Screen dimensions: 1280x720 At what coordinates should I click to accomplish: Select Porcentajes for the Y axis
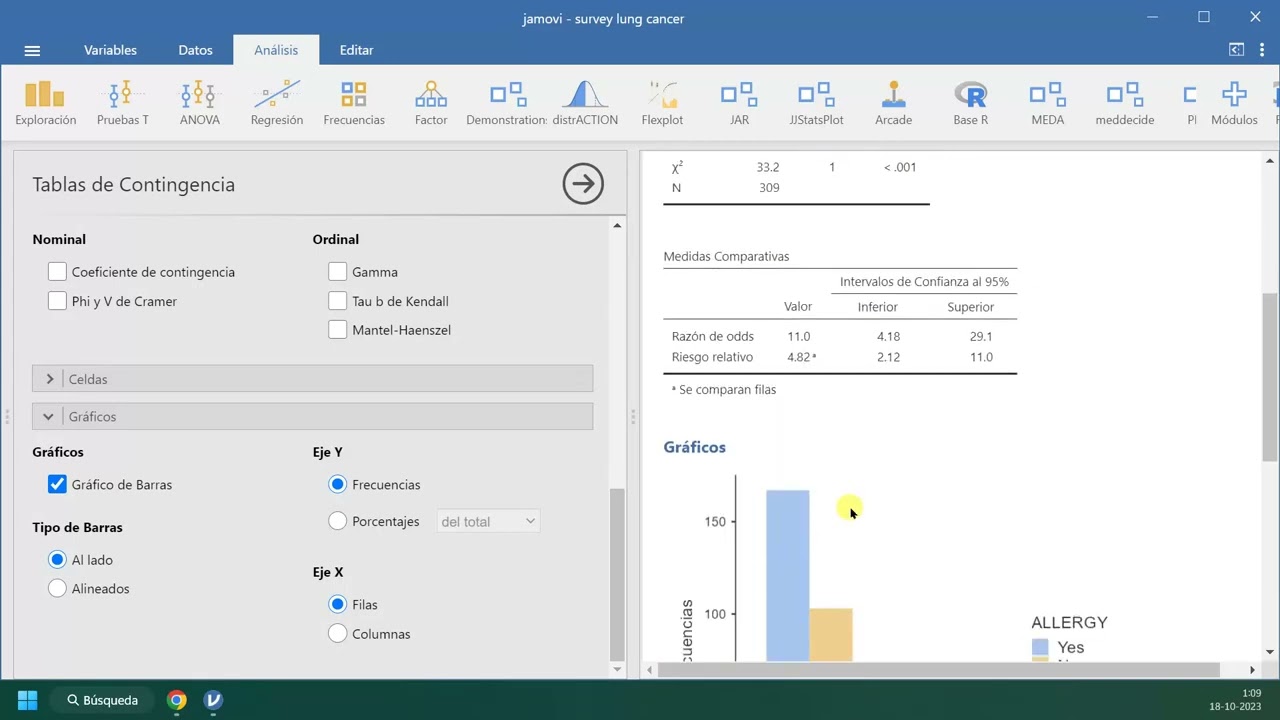[x=337, y=522]
